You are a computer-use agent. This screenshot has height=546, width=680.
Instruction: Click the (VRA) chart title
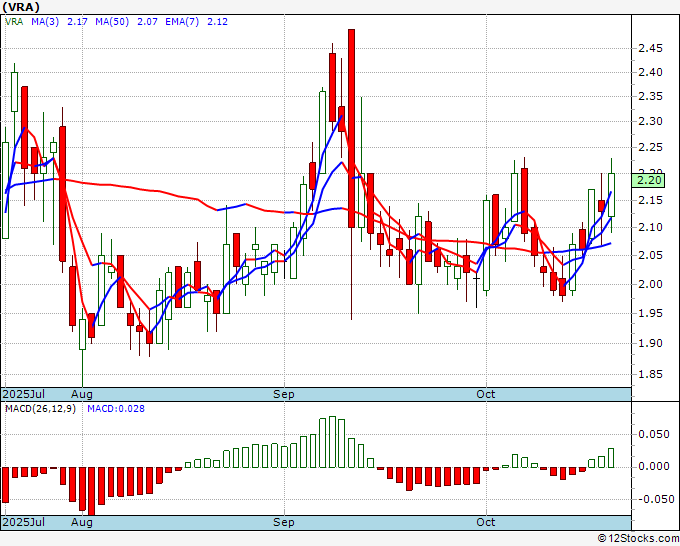[21, 7]
